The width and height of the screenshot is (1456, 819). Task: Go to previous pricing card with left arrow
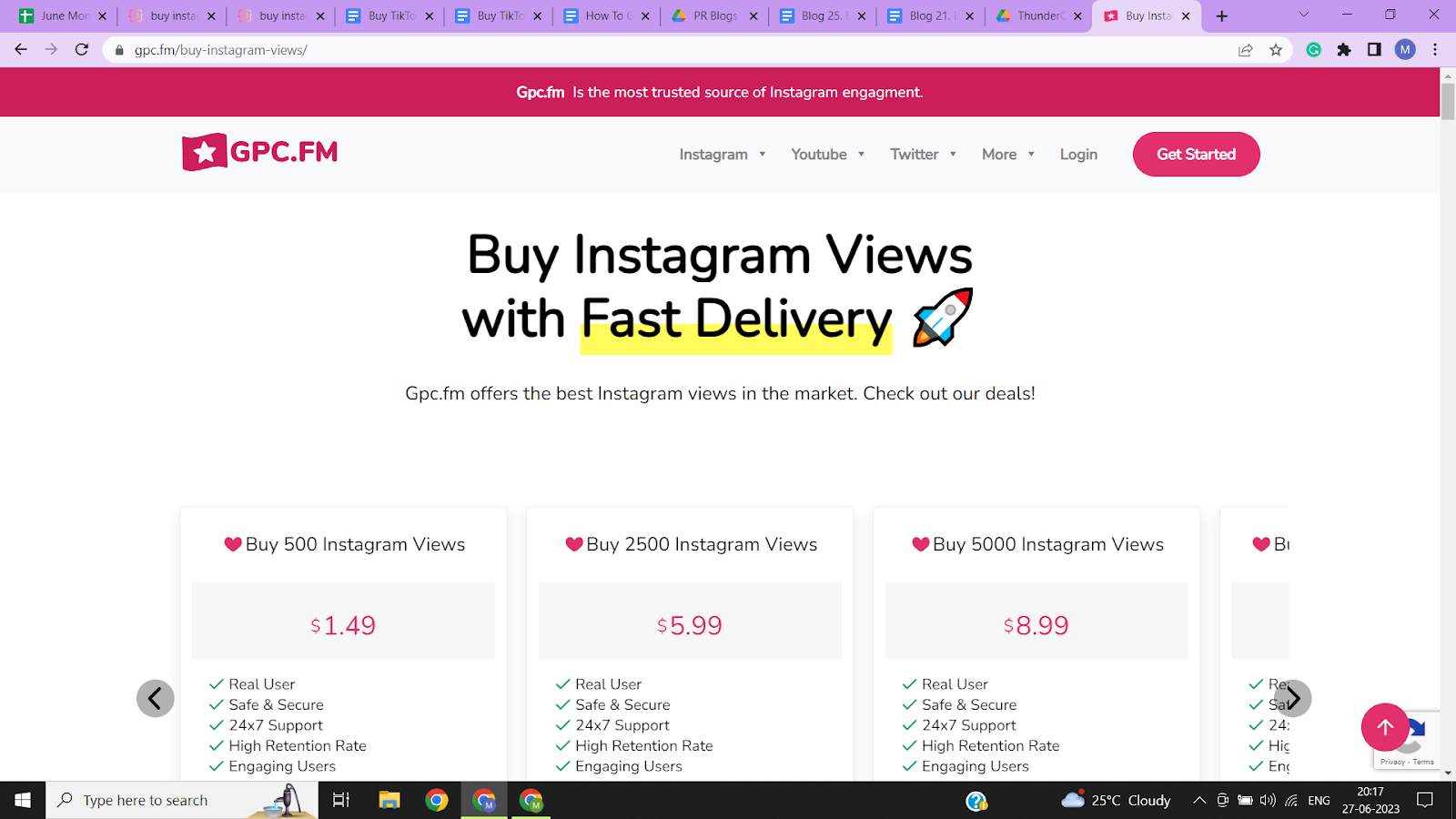[156, 699]
